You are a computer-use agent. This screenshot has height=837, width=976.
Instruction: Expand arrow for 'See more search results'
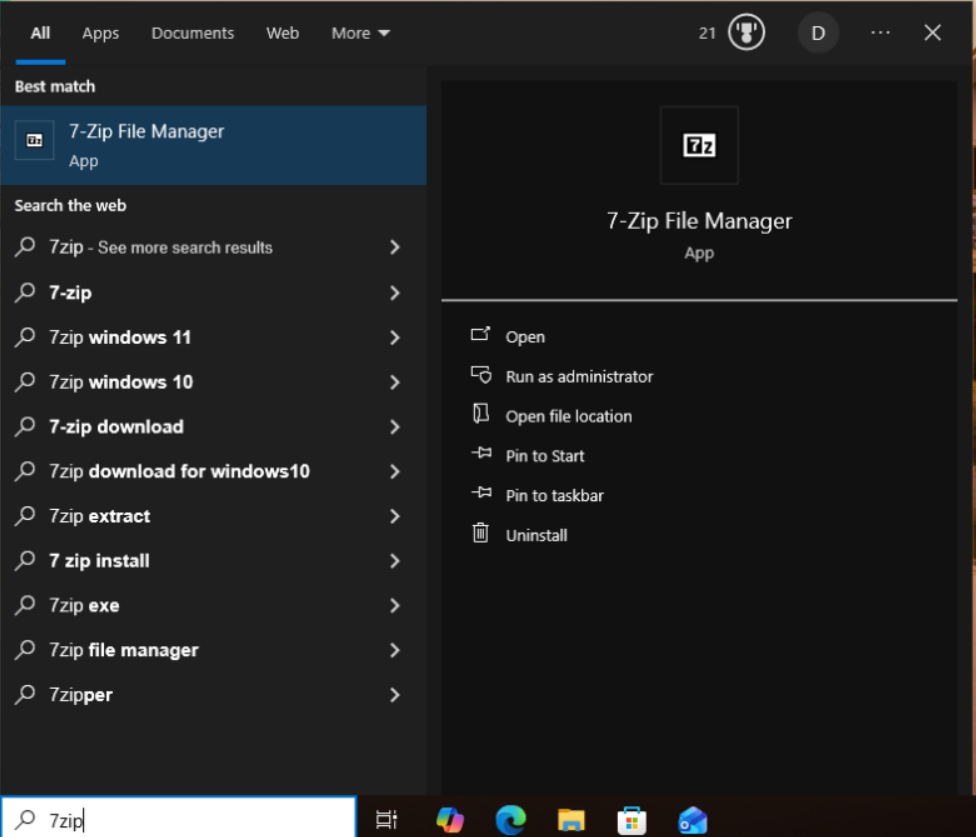pos(395,248)
